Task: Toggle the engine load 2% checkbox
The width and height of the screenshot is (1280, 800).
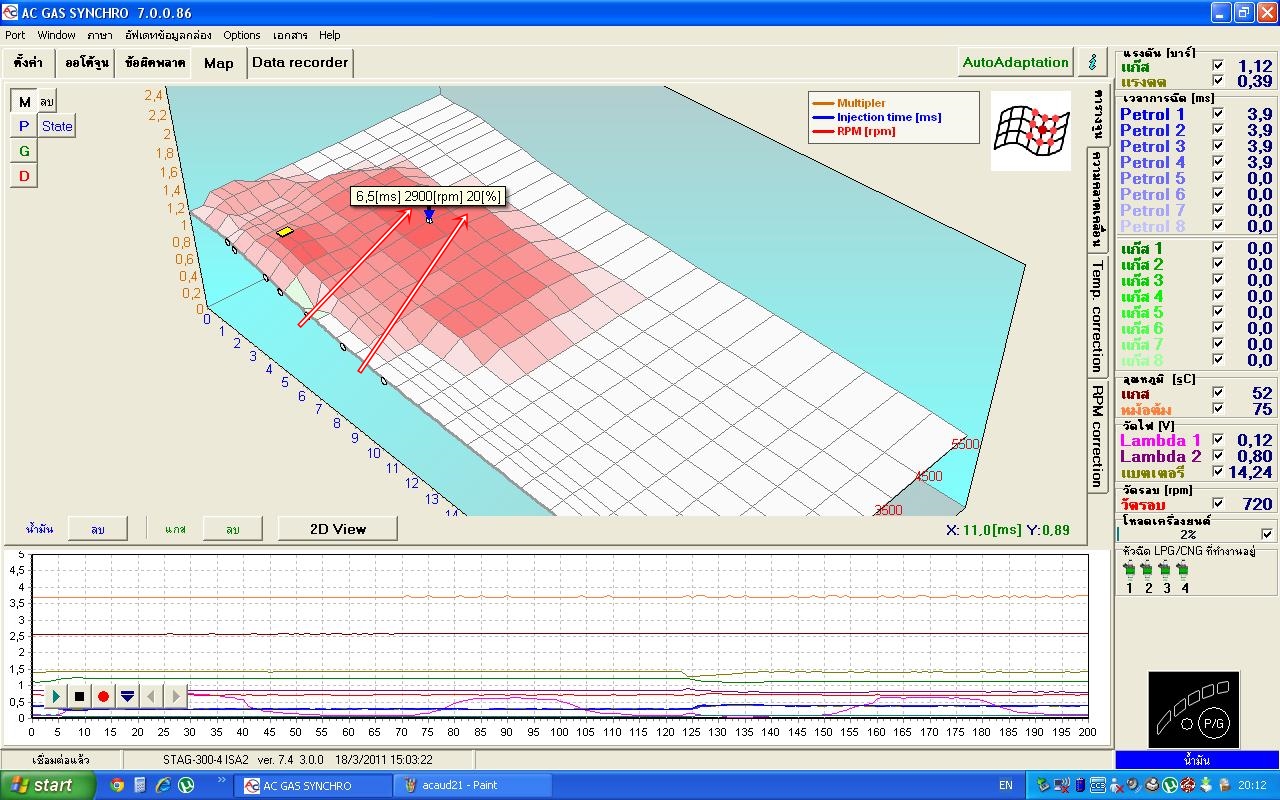Action: coord(1267,534)
